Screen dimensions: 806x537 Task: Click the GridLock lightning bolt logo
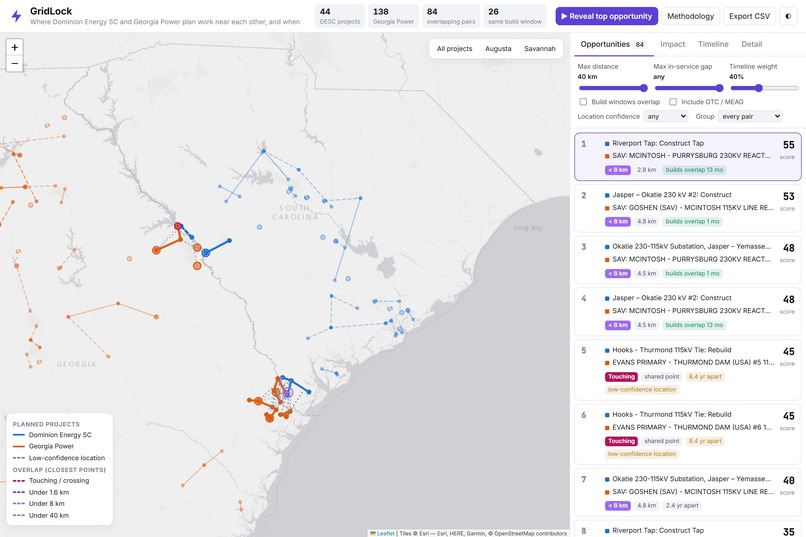[16, 16]
